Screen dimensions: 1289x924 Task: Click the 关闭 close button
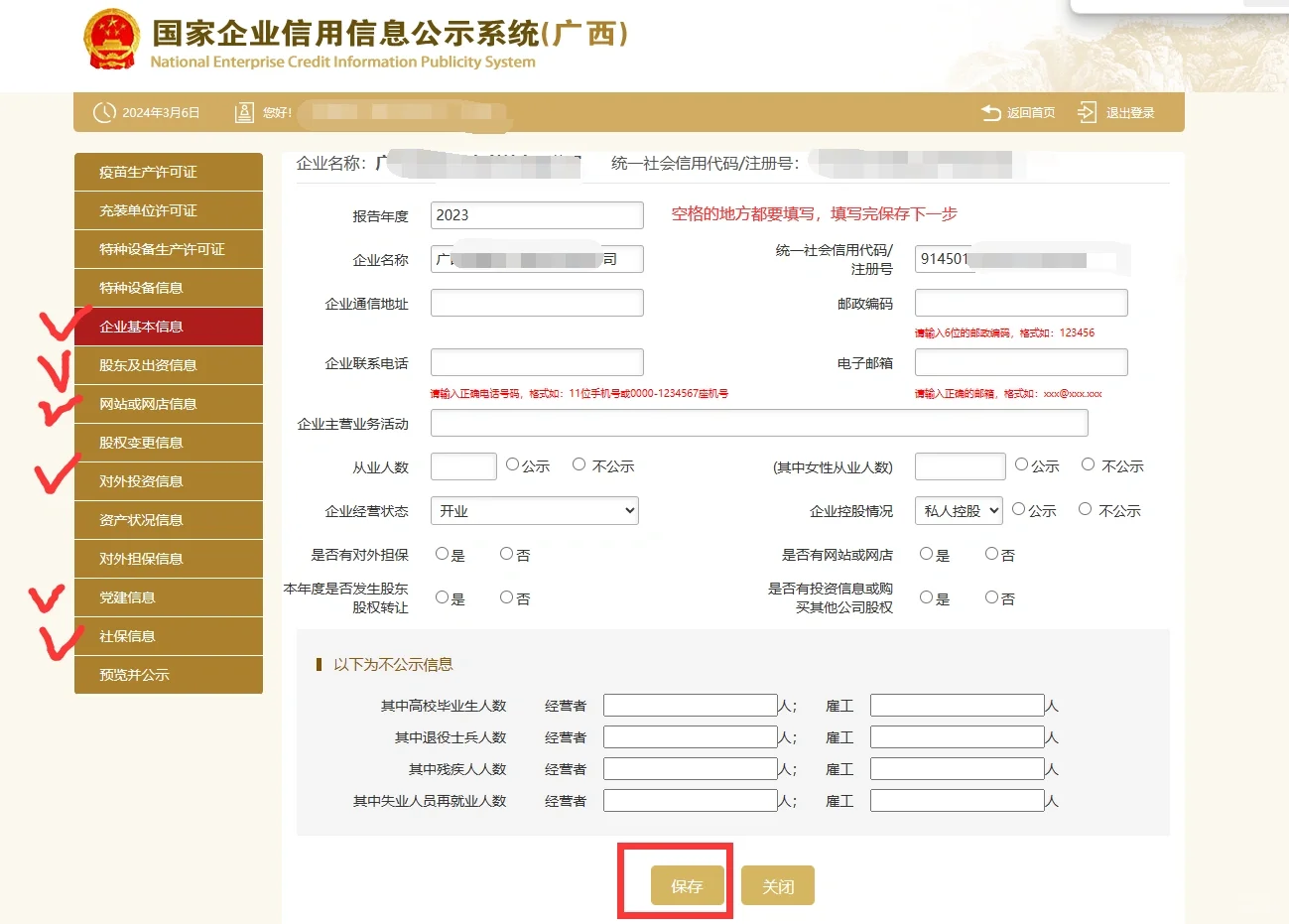[x=778, y=886]
